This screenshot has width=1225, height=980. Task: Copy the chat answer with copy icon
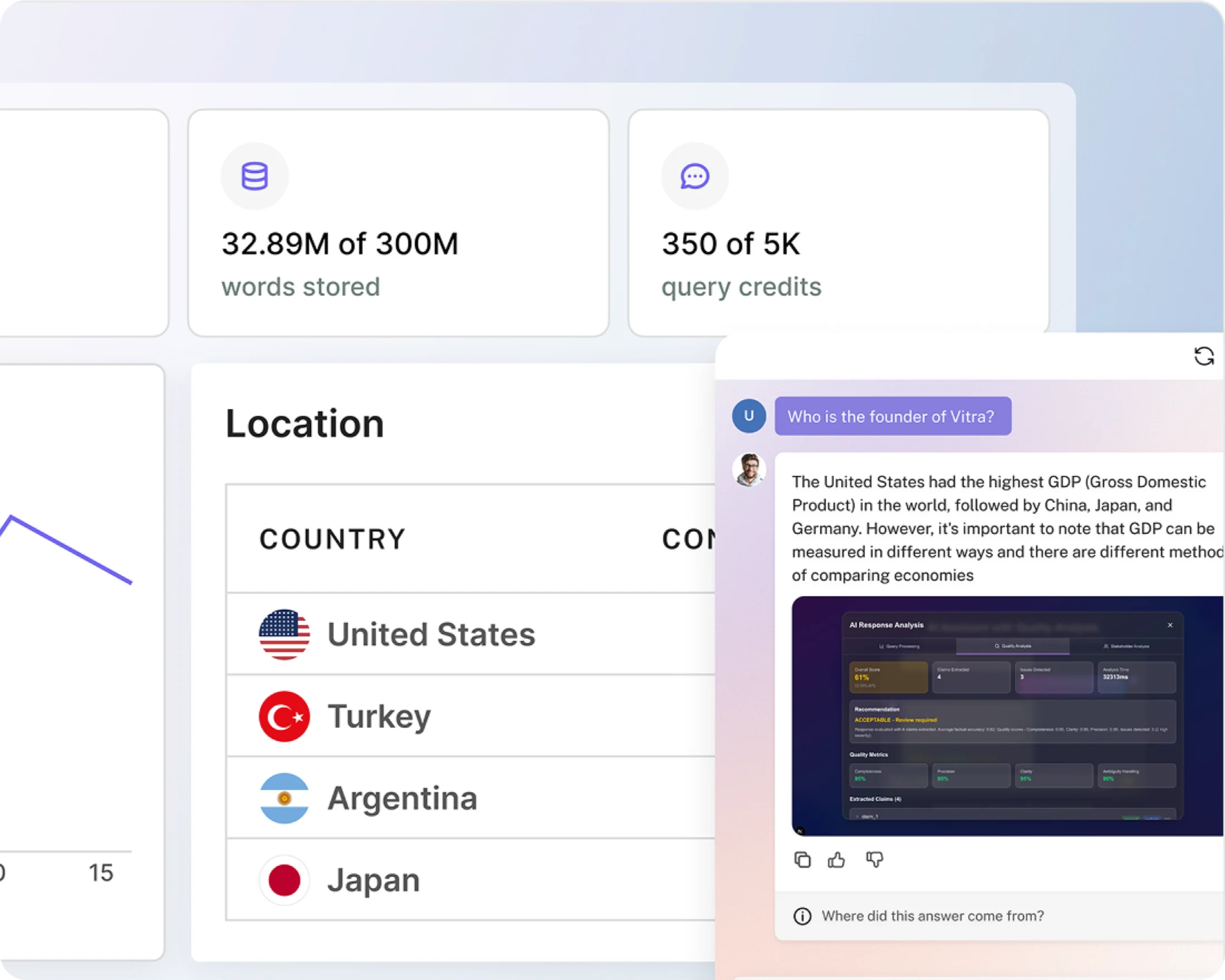(x=802, y=860)
